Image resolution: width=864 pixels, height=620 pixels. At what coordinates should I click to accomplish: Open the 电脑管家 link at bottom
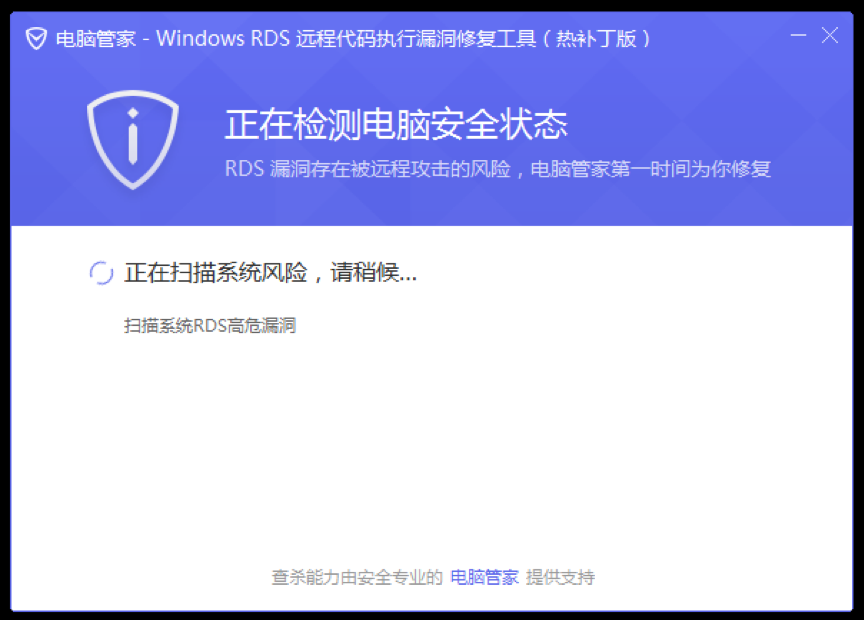484,577
